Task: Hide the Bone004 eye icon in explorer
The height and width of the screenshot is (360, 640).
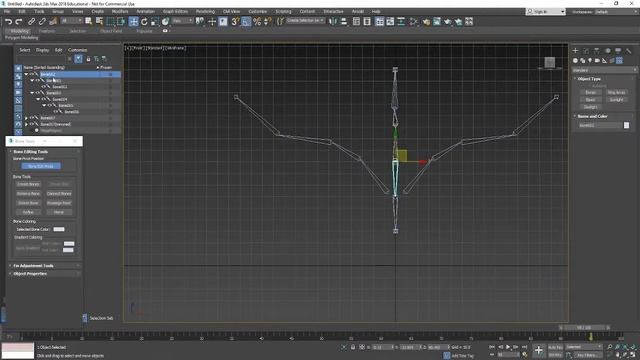Action: pyautogui.click(x=43, y=99)
